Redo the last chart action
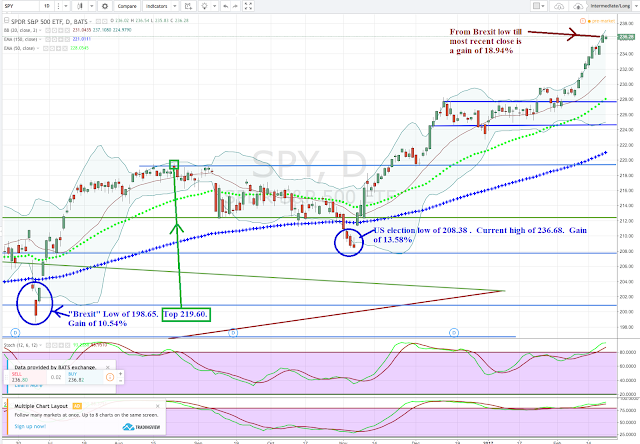The width and height of the screenshot is (640, 444). (236, 6)
